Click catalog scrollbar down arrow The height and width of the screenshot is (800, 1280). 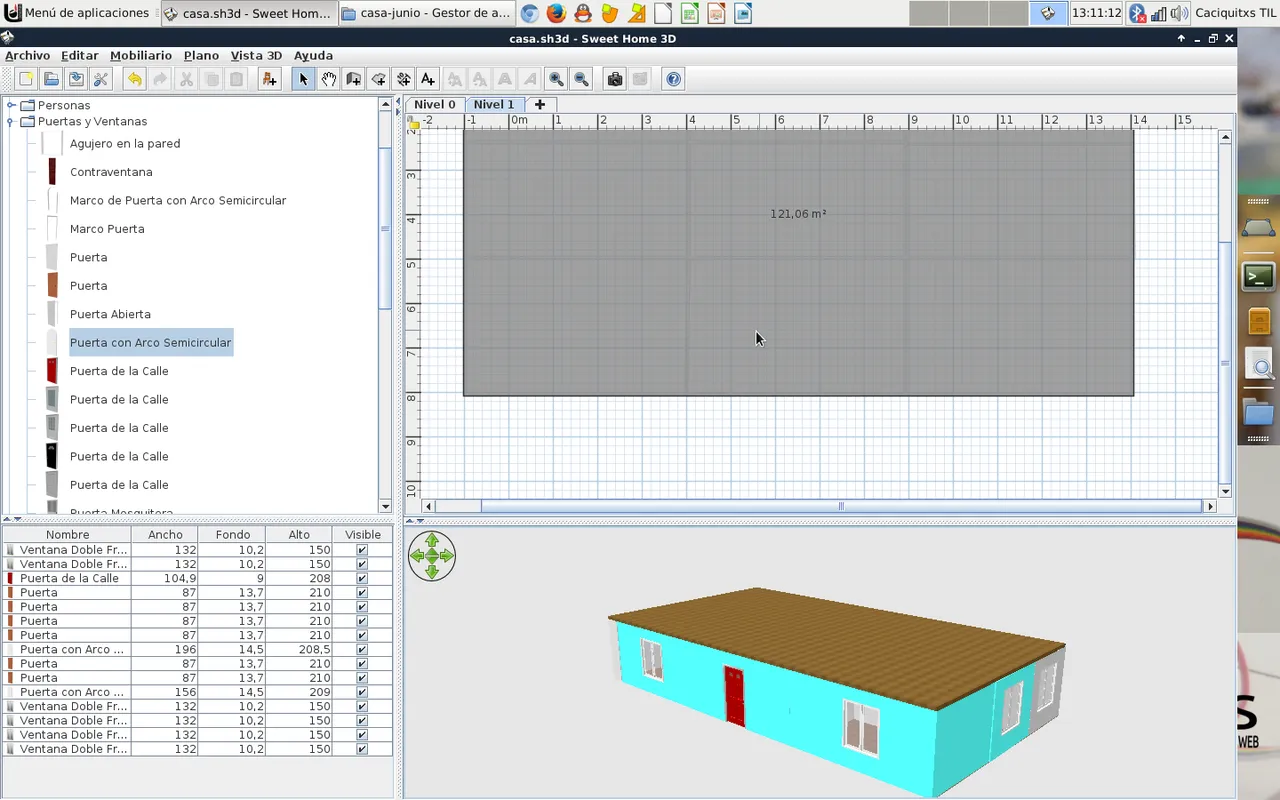[x=385, y=507]
